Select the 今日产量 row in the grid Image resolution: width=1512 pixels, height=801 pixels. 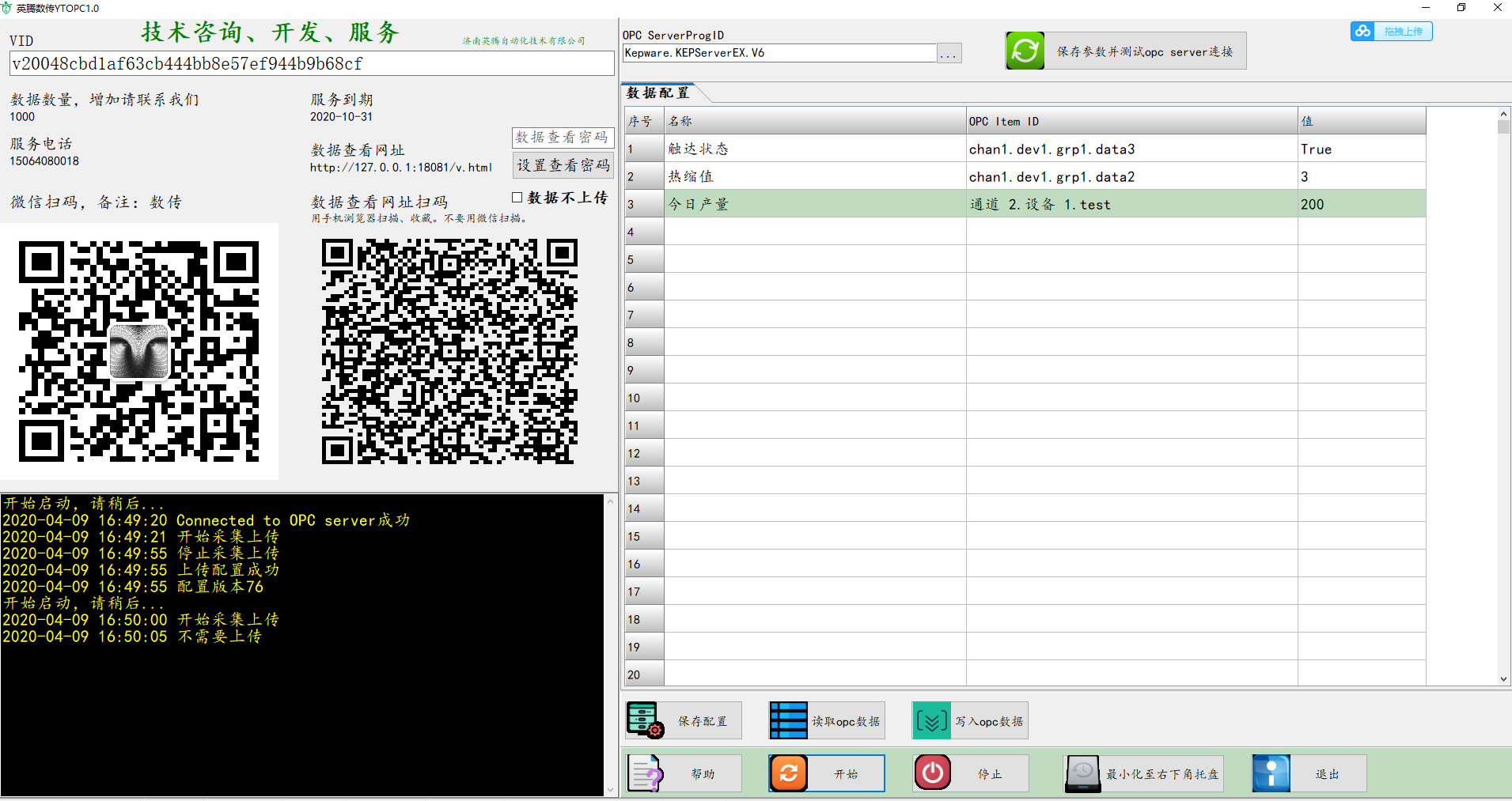coord(815,203)
